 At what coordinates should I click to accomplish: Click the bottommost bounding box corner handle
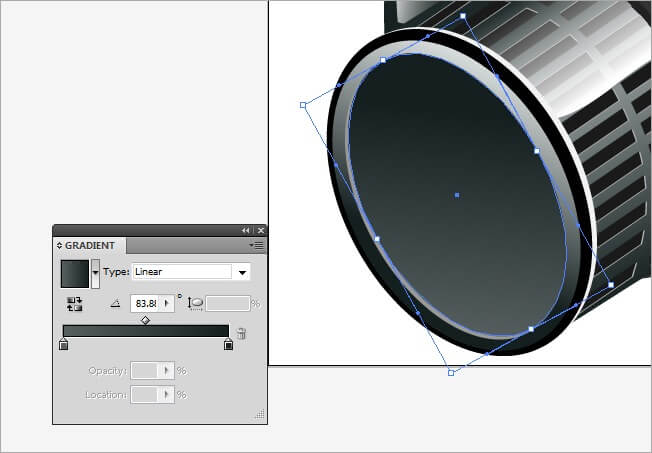point(451,373)
